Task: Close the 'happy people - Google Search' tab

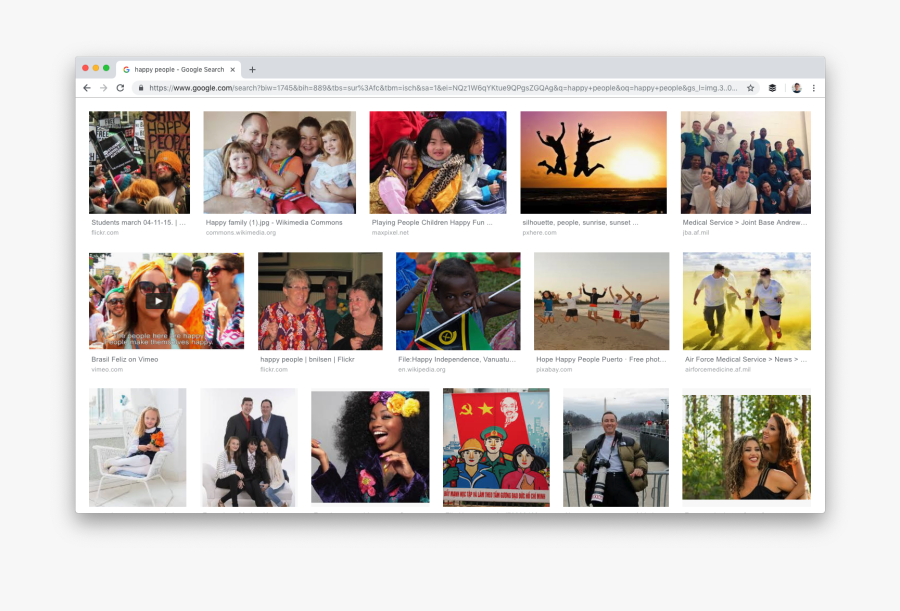Action: tap(233, 70)
